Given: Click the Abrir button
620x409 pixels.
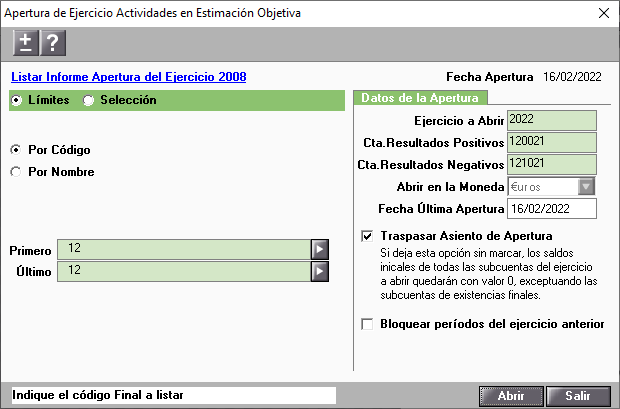Looking at the screenshot, I should click(x=511, y=396).
